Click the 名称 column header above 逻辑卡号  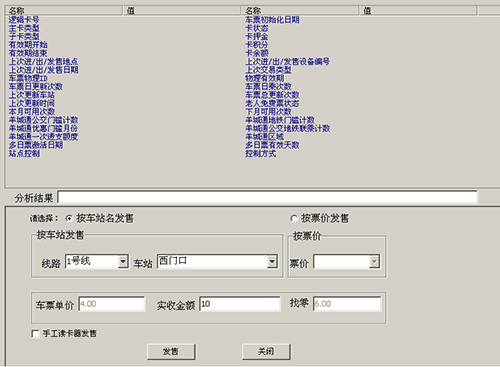(x=64, y=11)
